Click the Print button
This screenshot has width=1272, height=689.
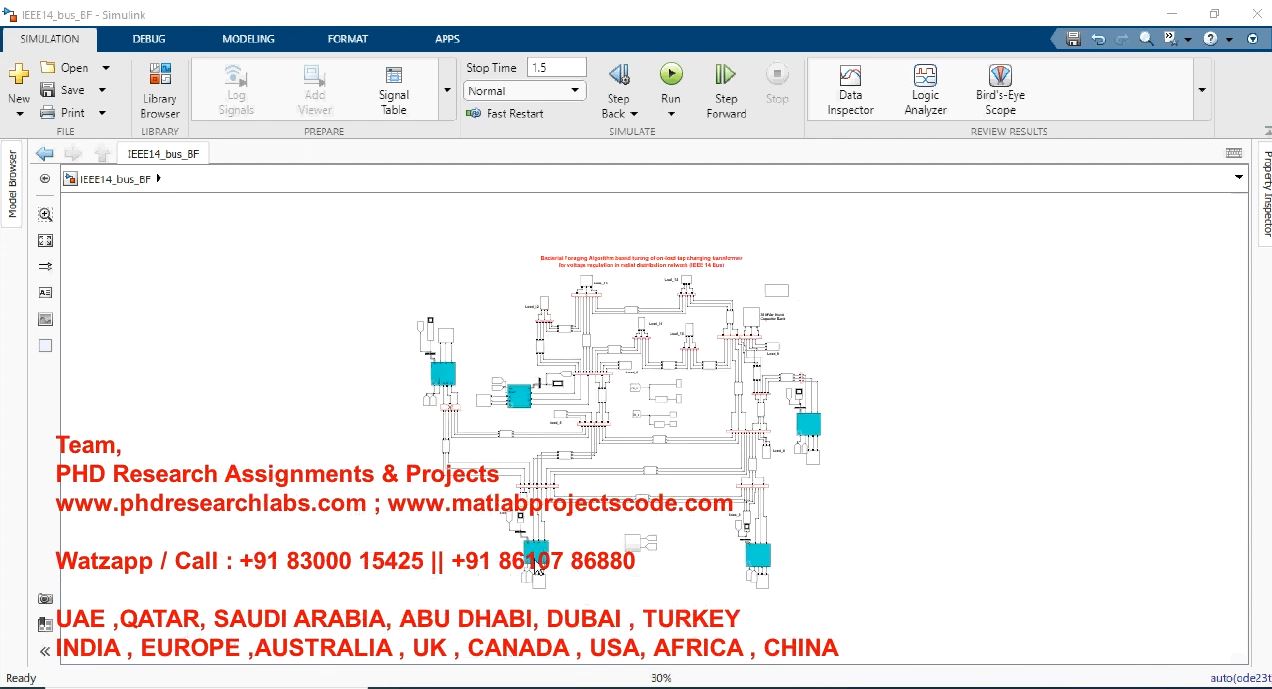pos(63,113)
